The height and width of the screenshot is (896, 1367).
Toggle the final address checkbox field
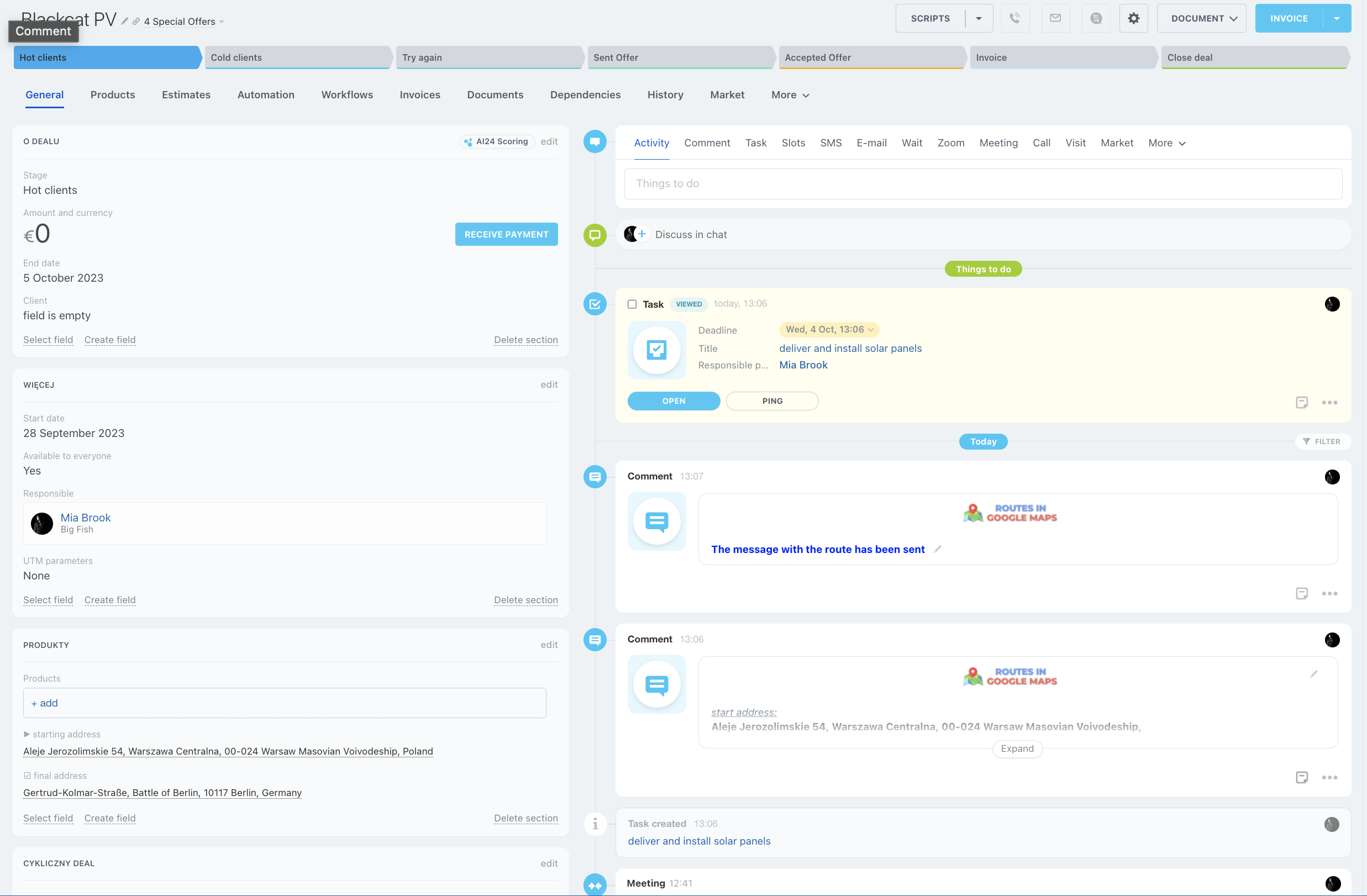click(x=27, y=776)
